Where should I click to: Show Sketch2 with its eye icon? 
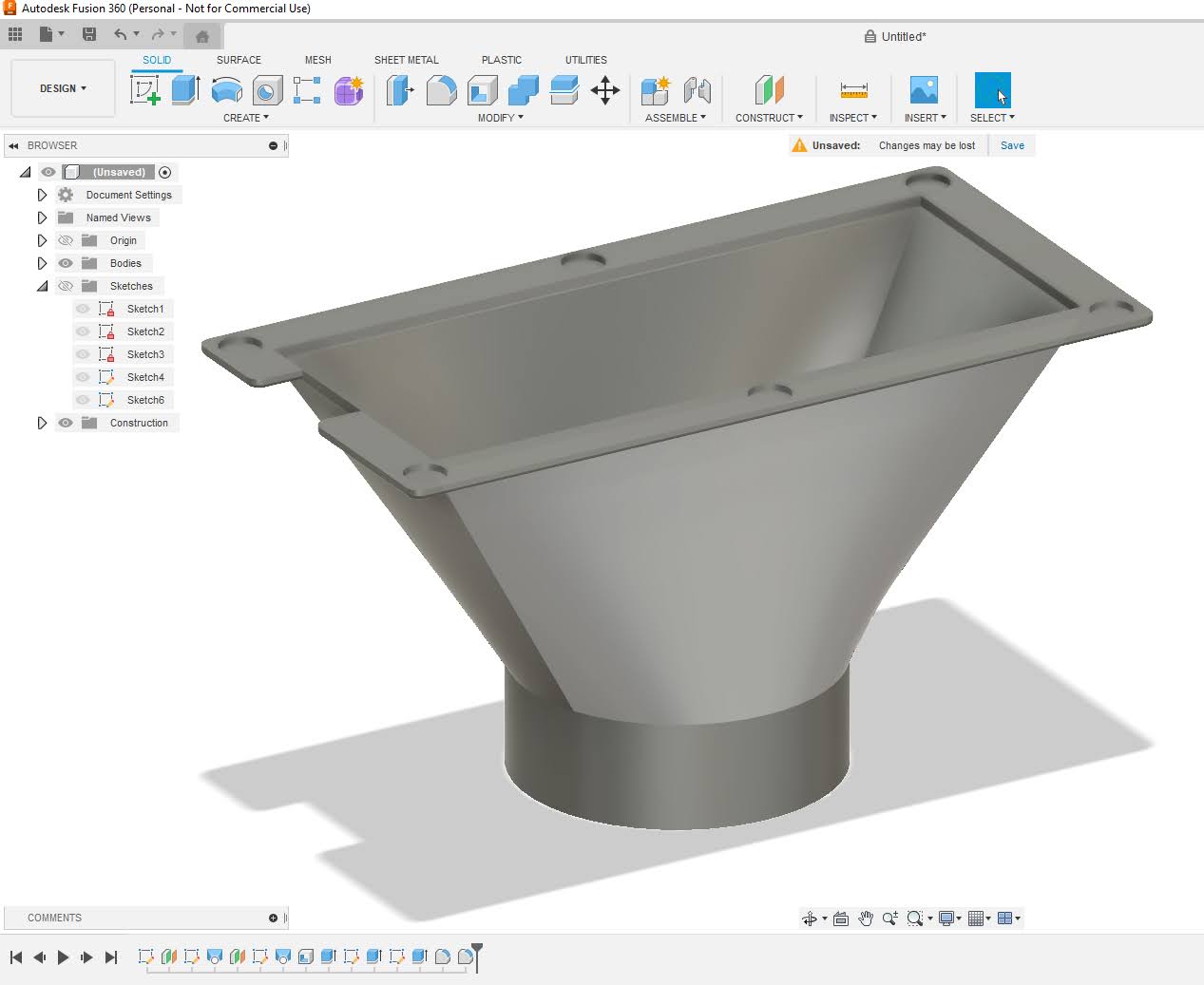tap(83, 331)
